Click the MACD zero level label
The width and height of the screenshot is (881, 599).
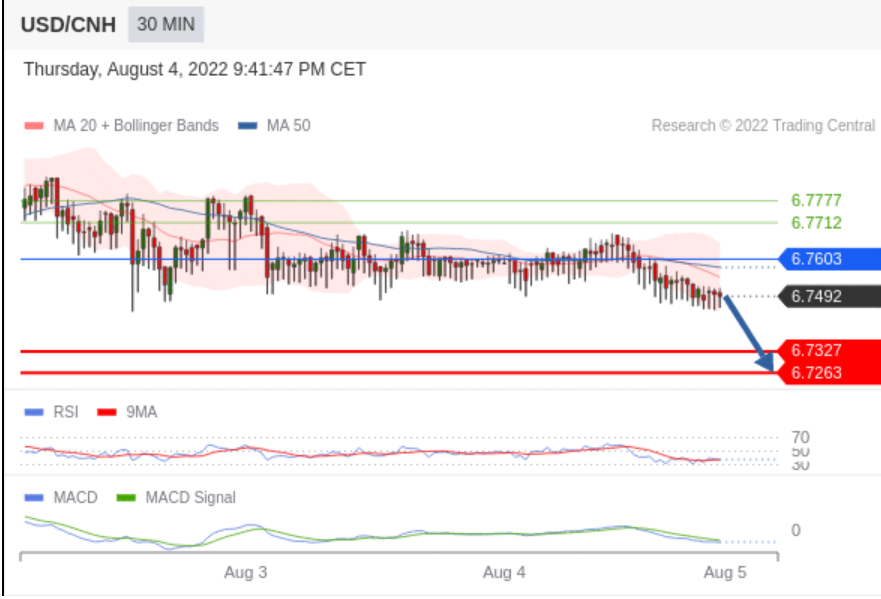(796, 530)
